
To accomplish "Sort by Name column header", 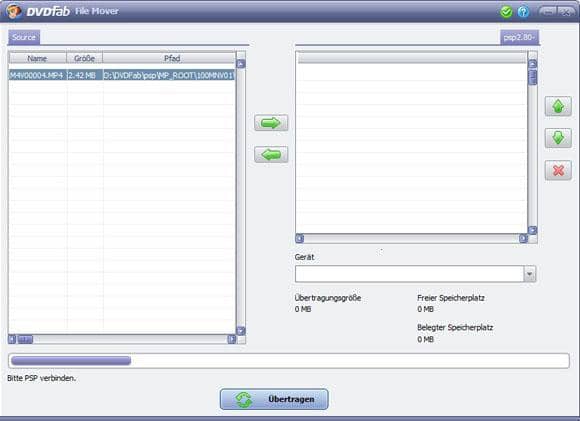I will coord(37,58).
